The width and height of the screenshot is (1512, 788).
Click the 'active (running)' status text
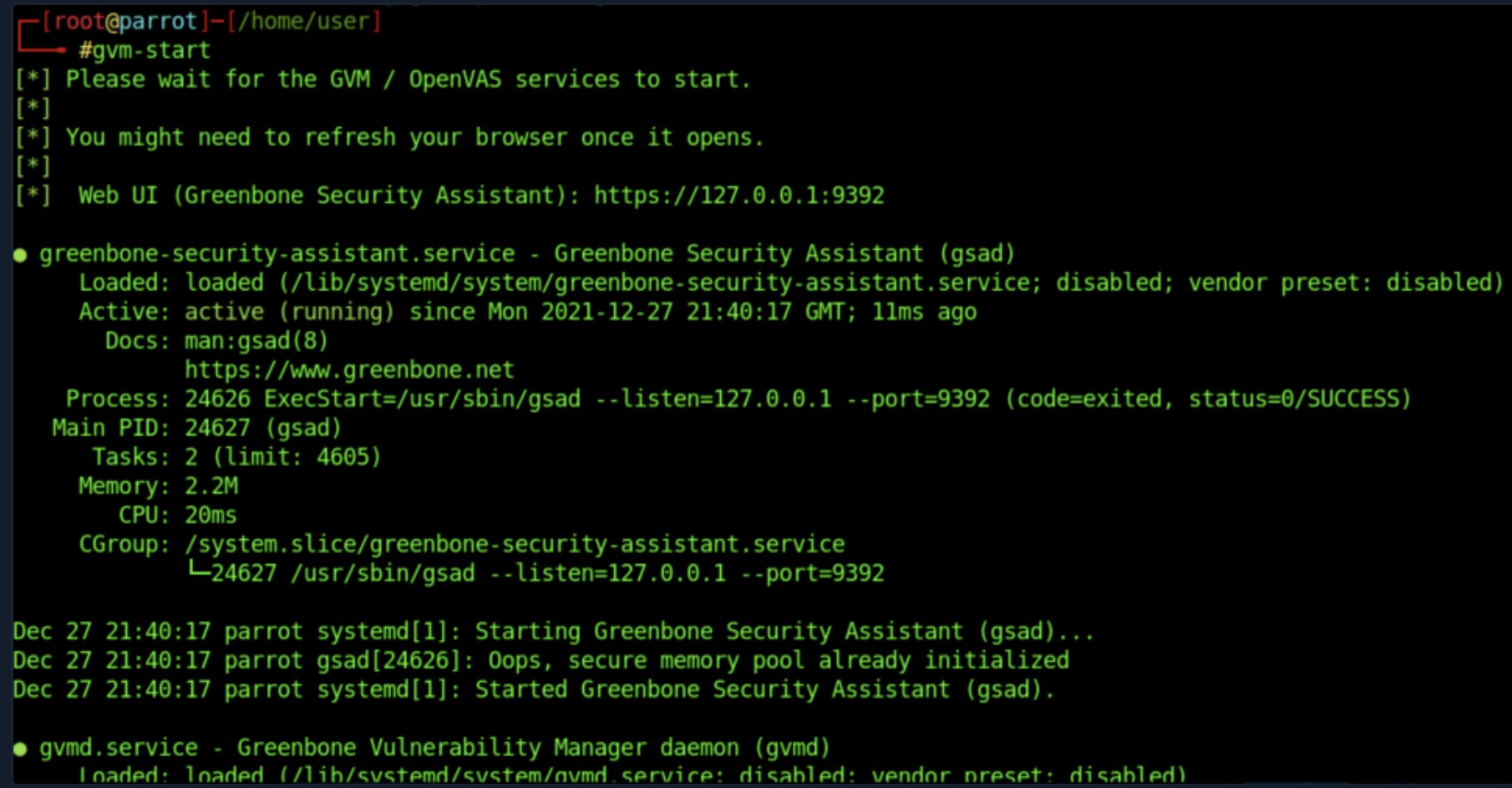pyautogui.click(x=289, y=312)
